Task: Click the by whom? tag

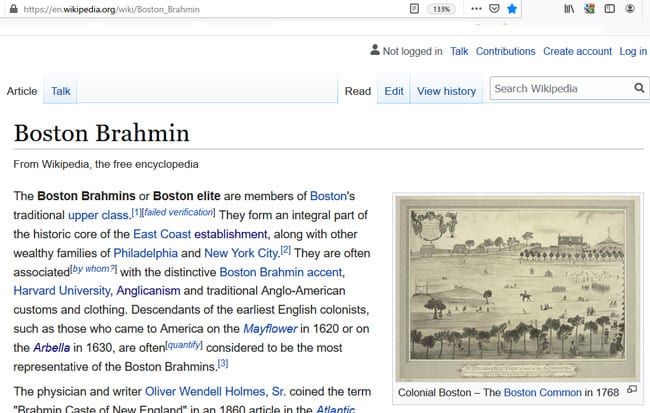Action: 94,269
